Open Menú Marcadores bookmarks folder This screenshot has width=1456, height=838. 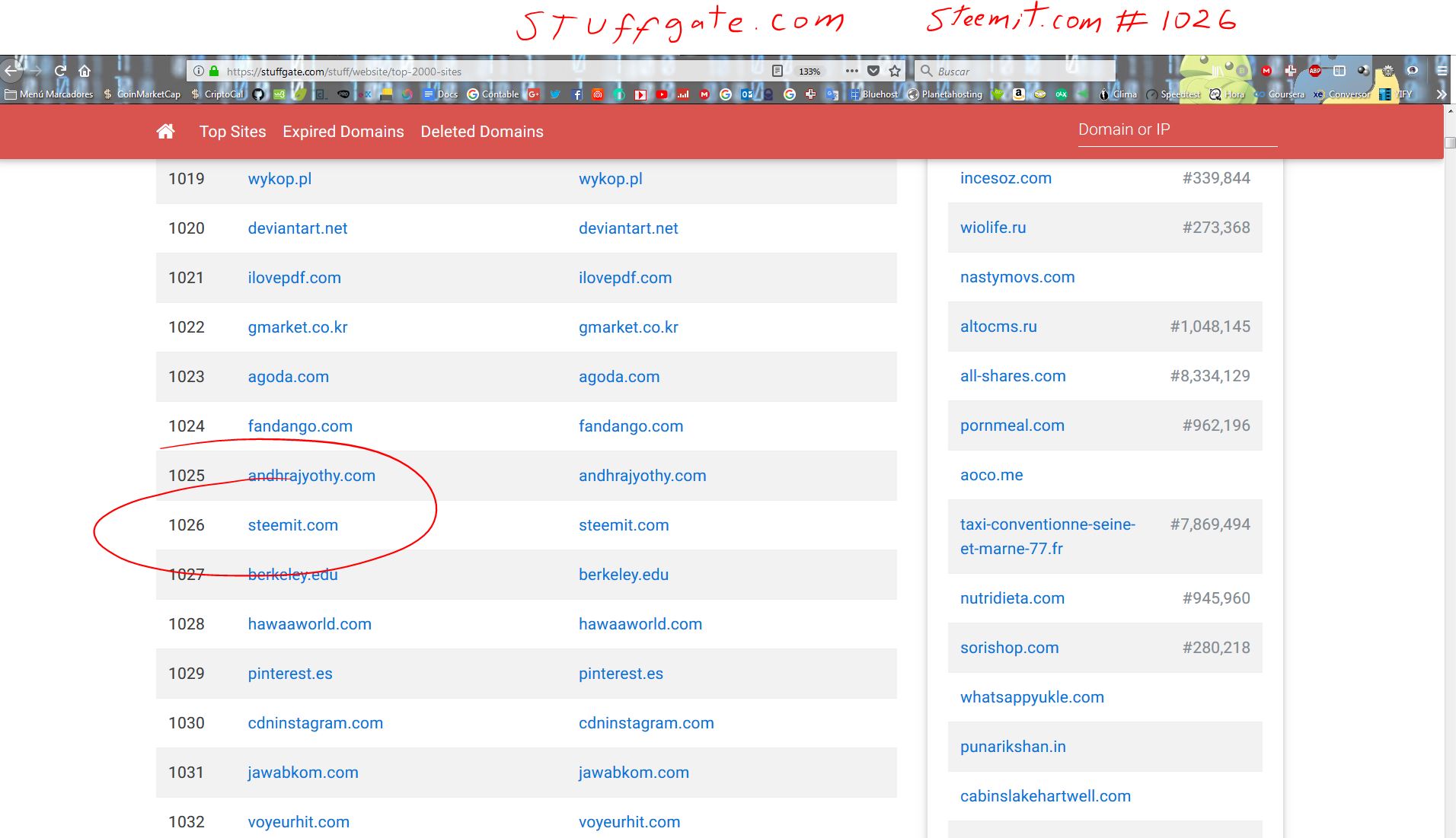tap(49, 94)
